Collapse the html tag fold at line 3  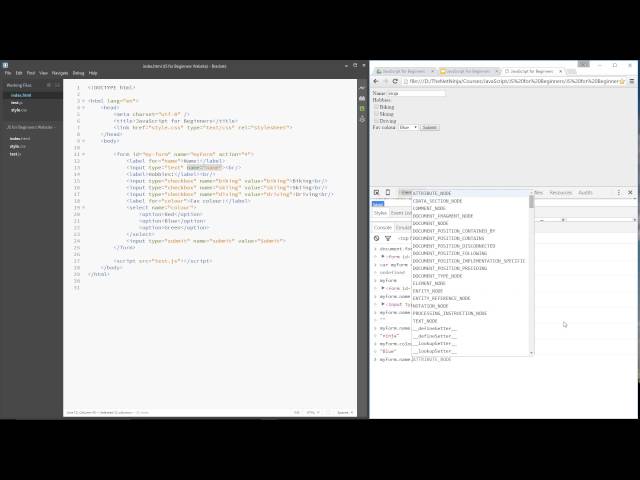click(84, 101)
